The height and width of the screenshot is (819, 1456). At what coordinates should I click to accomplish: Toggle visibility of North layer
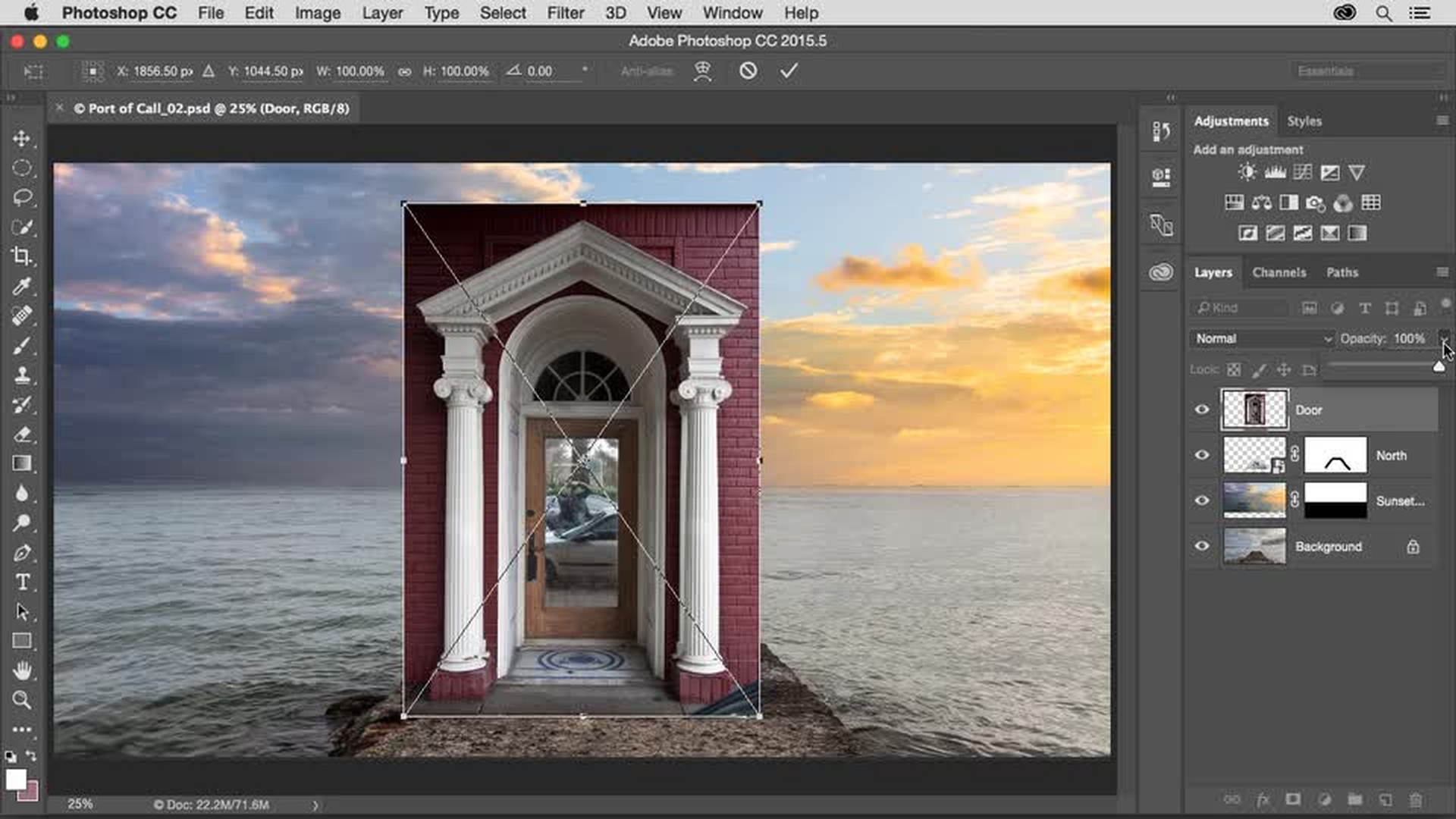(1202, 455)
